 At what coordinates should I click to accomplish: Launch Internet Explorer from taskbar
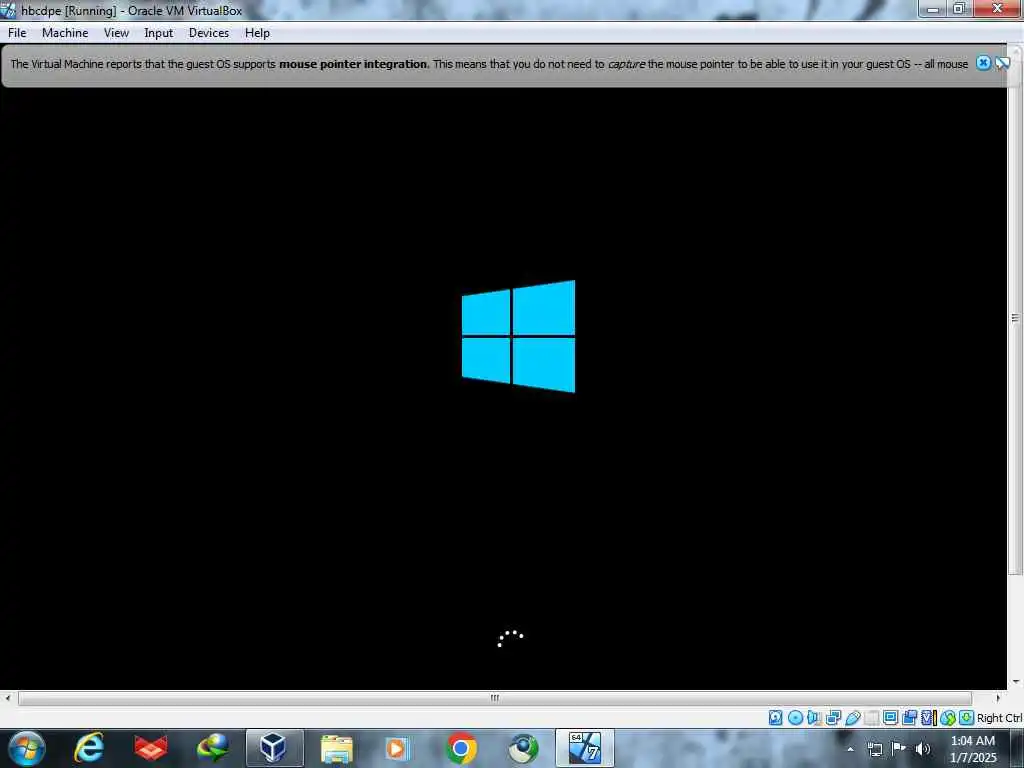89,748
